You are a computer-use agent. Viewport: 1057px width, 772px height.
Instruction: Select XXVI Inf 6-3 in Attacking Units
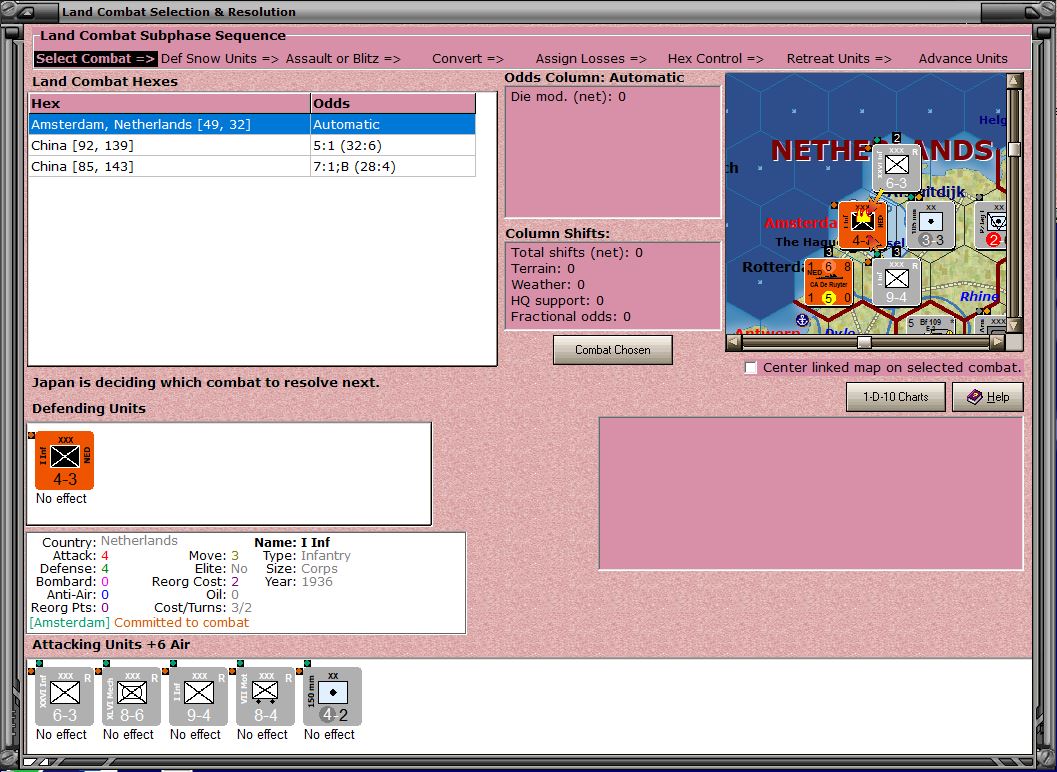65,696
